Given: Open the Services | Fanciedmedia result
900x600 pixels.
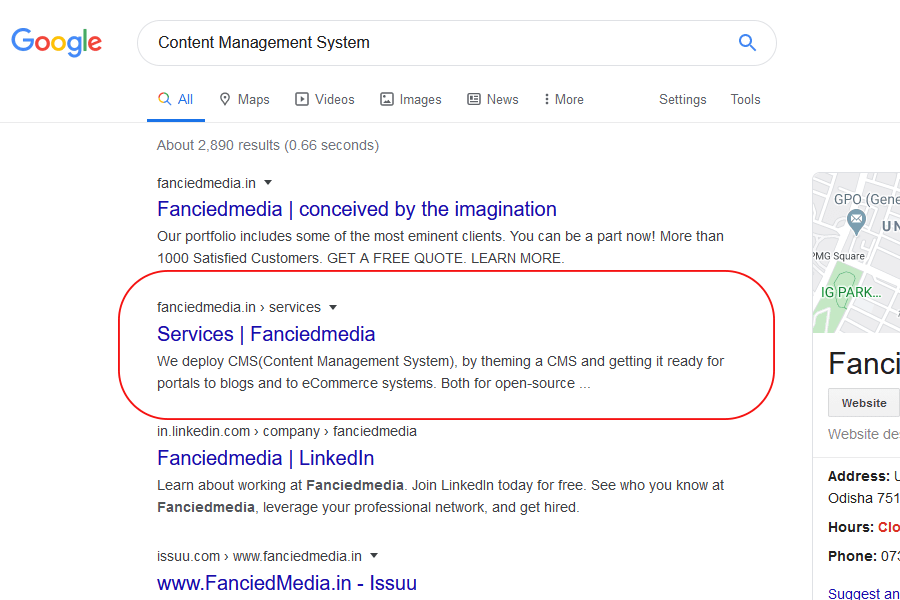Looking at the screenshot, I should coord(266,334).
